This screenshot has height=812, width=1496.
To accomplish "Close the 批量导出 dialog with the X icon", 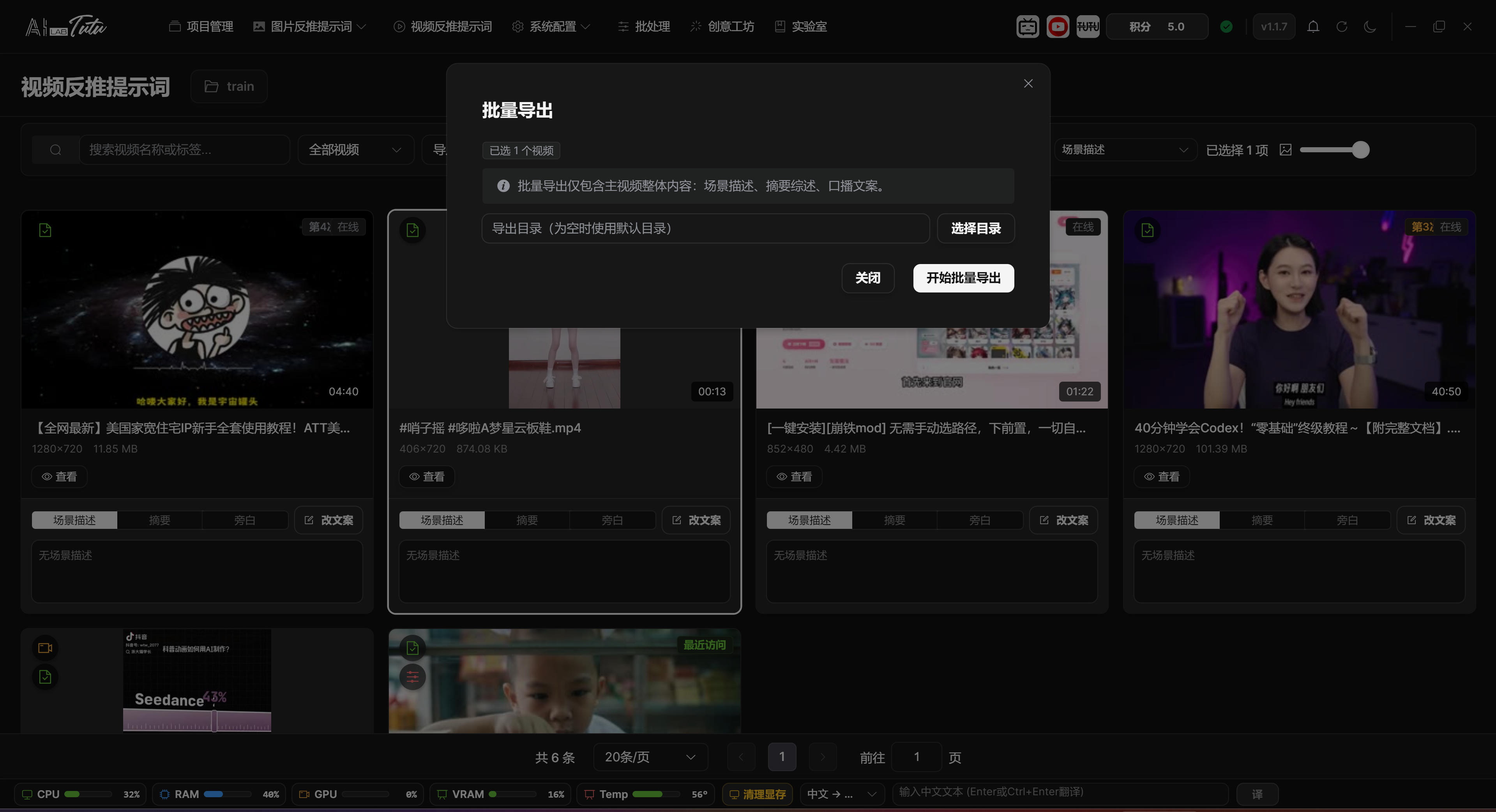I will [1028, 84].
